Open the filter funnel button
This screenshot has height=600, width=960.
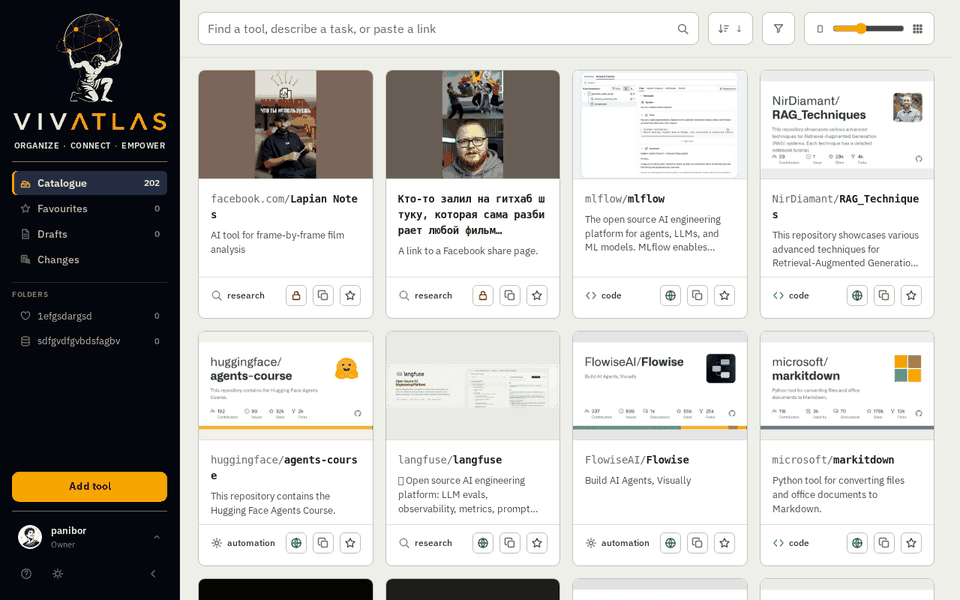click(778, 29)
